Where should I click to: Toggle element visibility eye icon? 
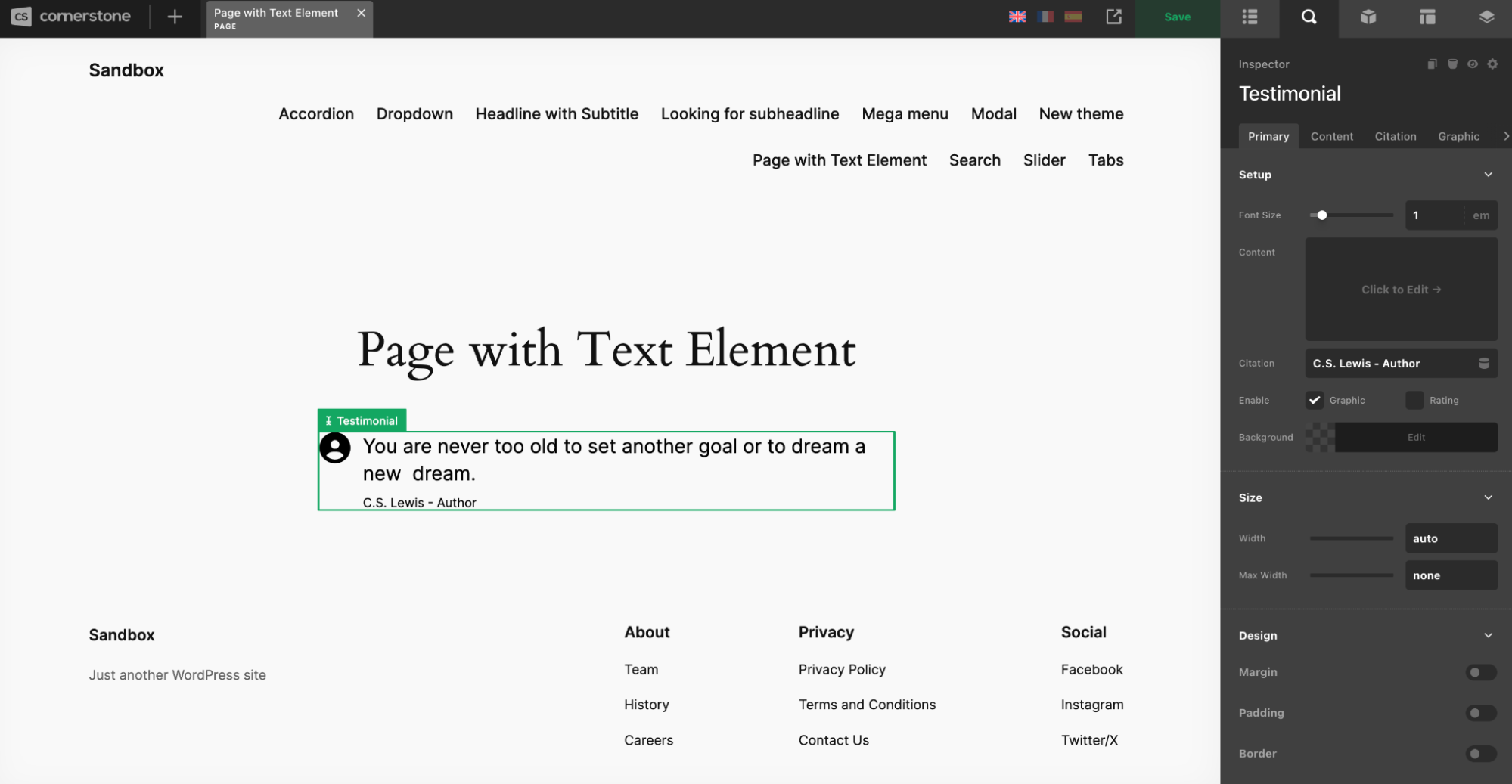pos(1472,64)
